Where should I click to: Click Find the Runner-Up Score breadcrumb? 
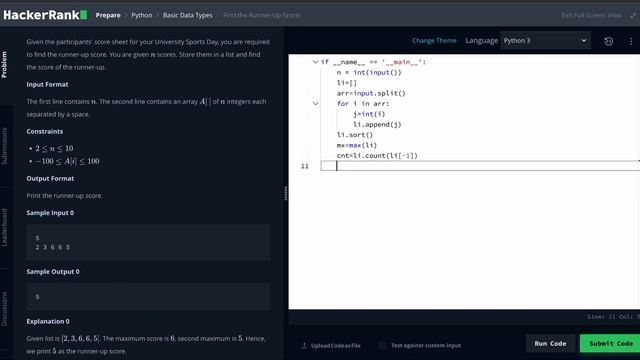pyautogui.click(x=262, y=15)
